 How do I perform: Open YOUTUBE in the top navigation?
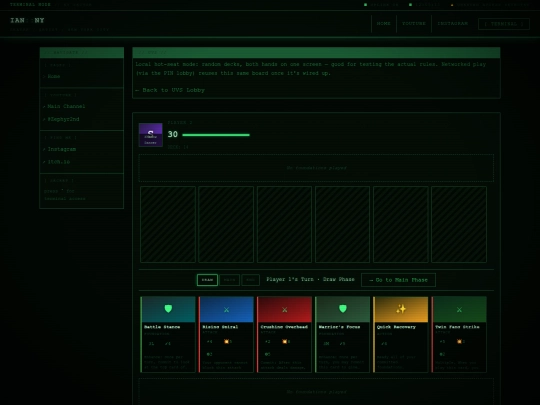[x=414, y=23]
